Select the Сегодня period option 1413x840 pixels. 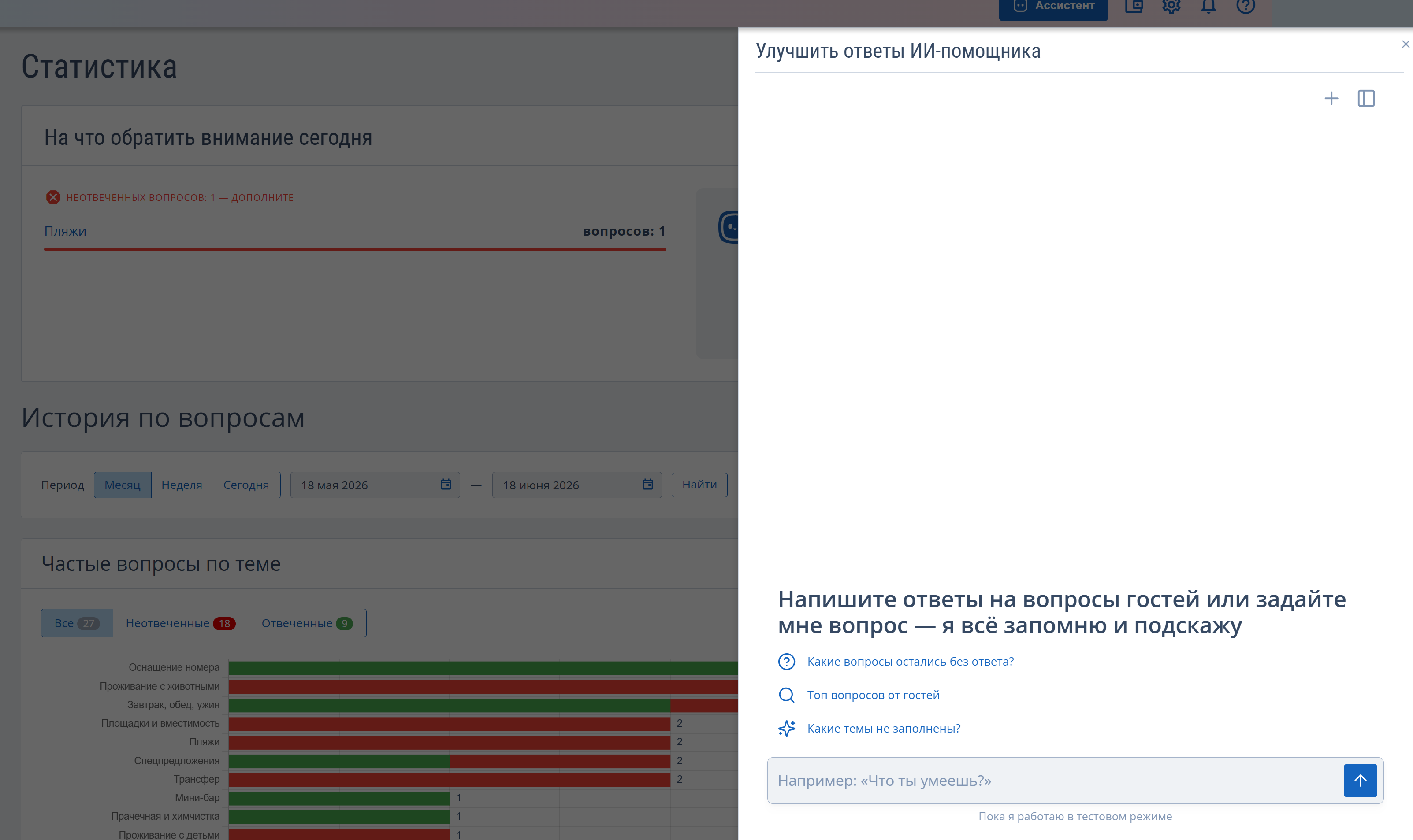pyautogui.click(x=246, y=485)
